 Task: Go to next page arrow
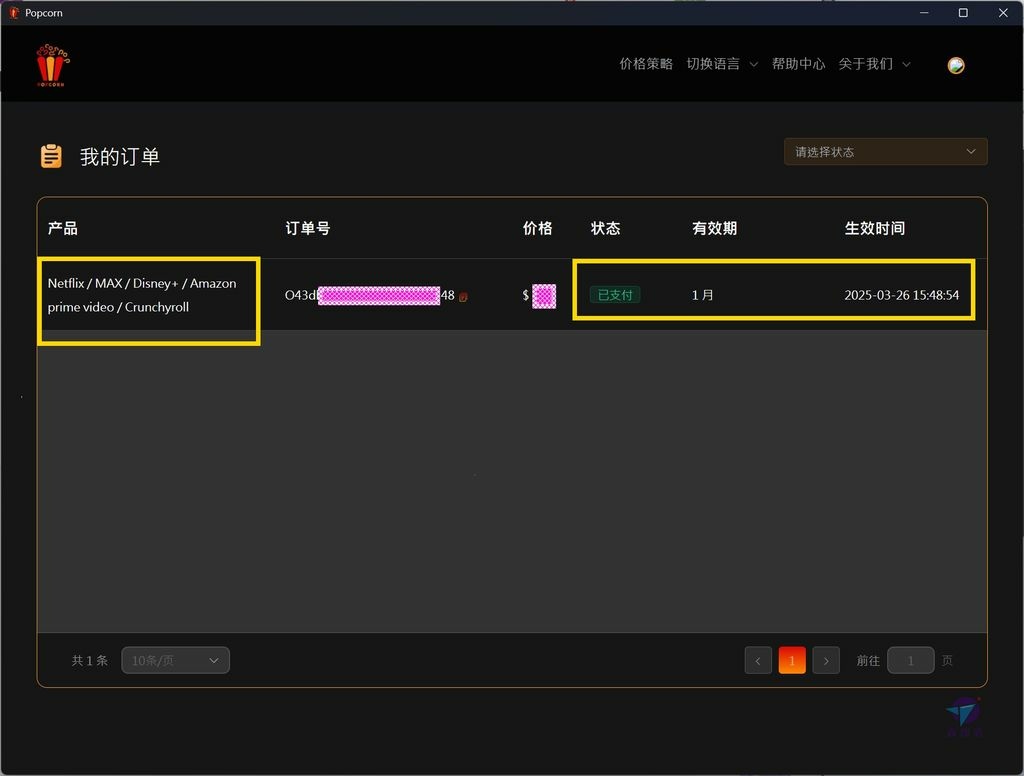tap(826, 660)
